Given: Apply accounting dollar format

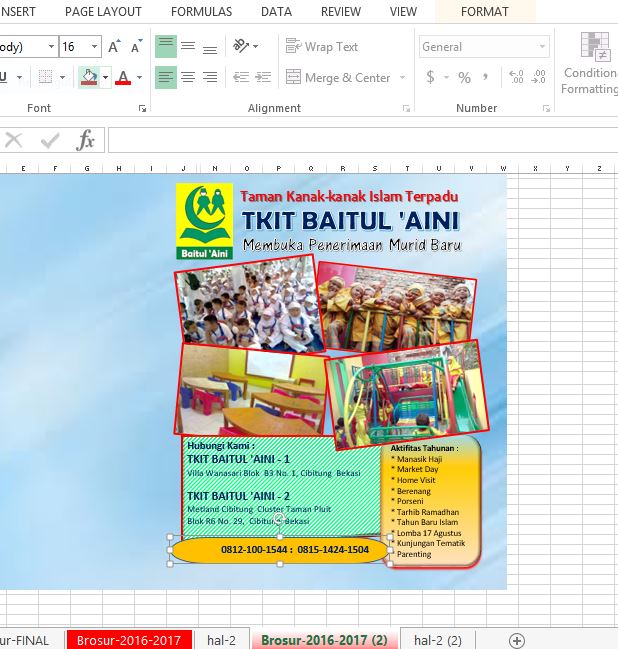Looking at the screenshot, I should click(x=430, y=77).
